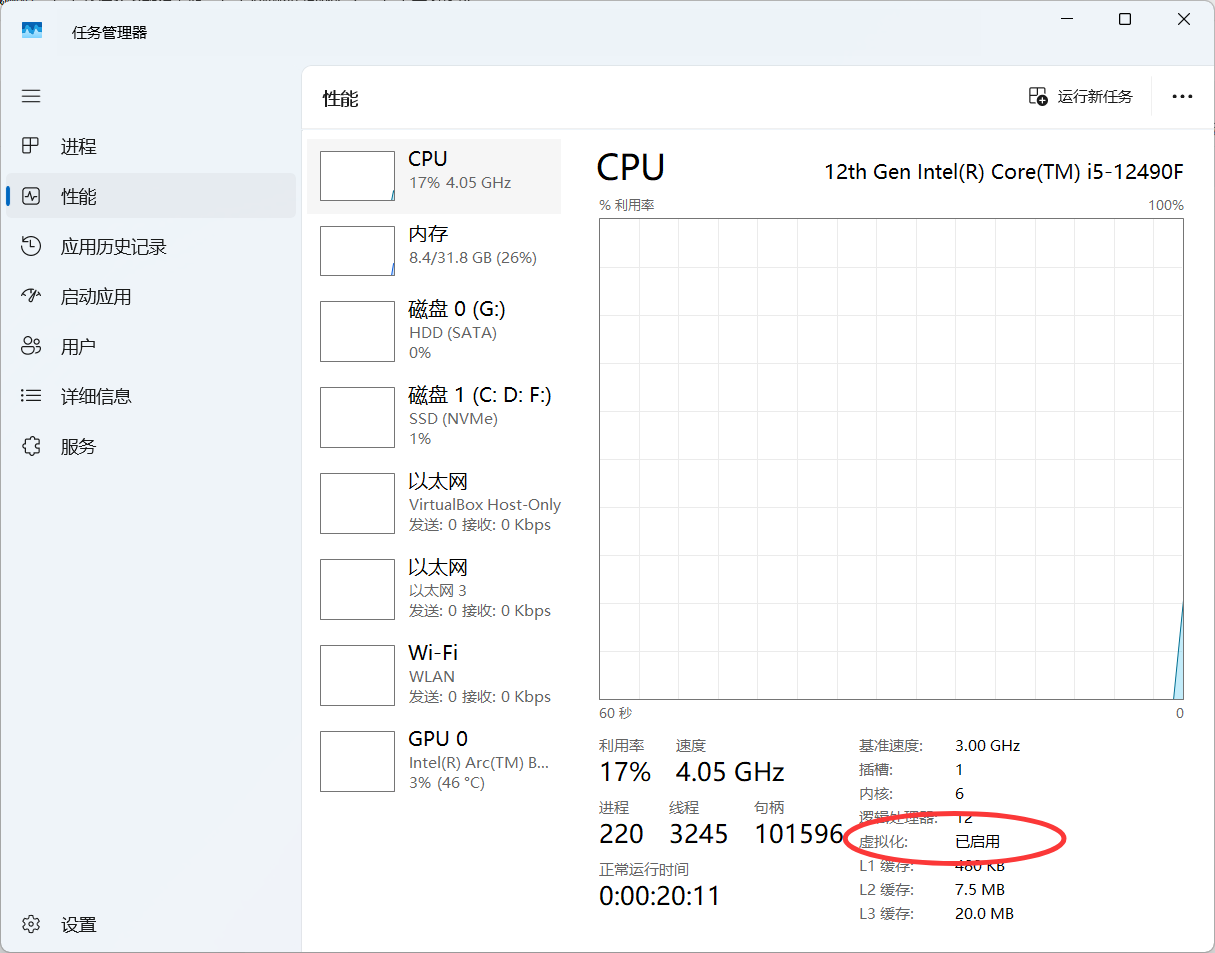This screenshot has width=1215, height=953.
Task: Select the Disk 1 (C: D: F:) mini graph
Action: coord(357,417)
